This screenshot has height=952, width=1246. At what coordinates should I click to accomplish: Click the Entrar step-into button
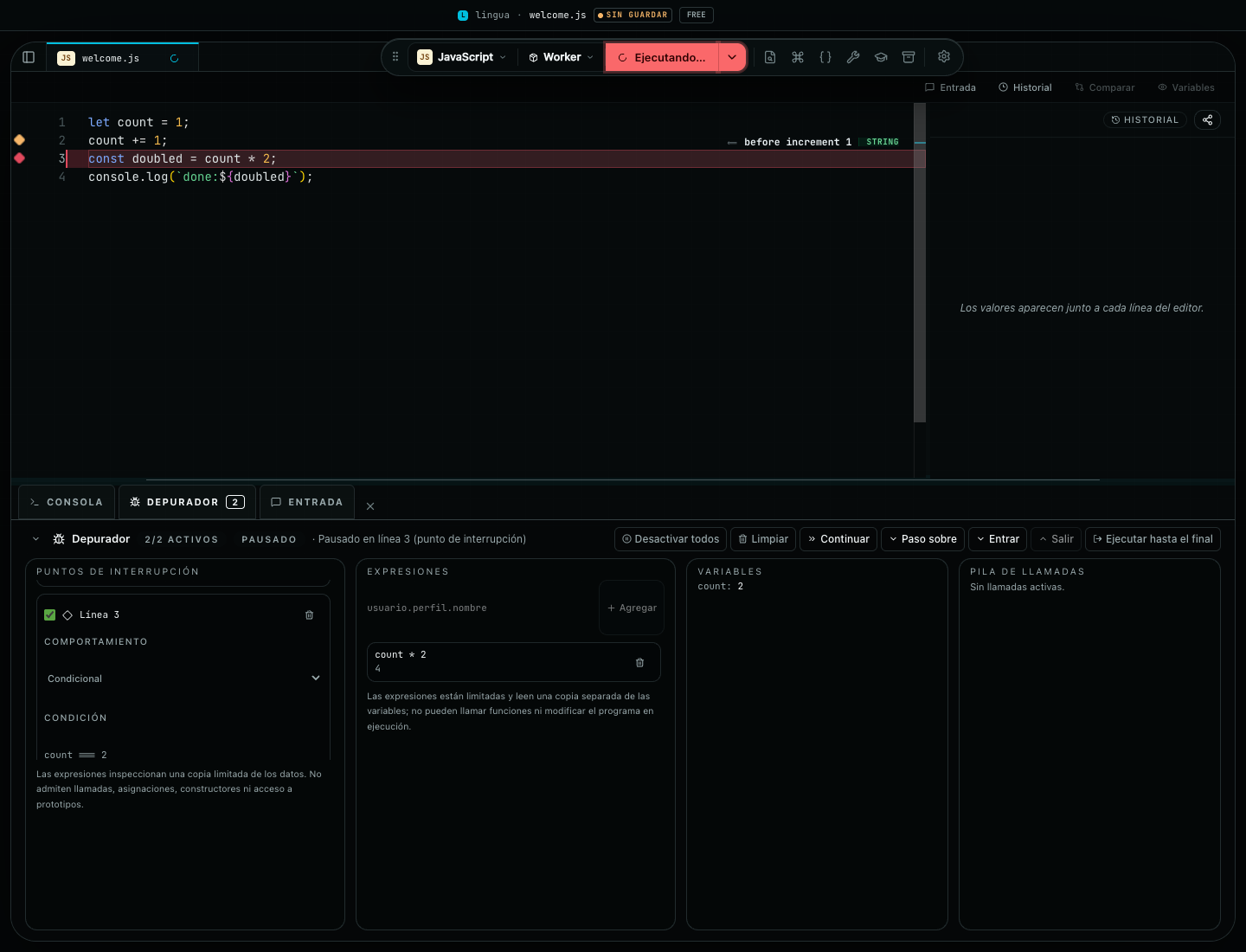pyautogui.click(x=998, y=539)
